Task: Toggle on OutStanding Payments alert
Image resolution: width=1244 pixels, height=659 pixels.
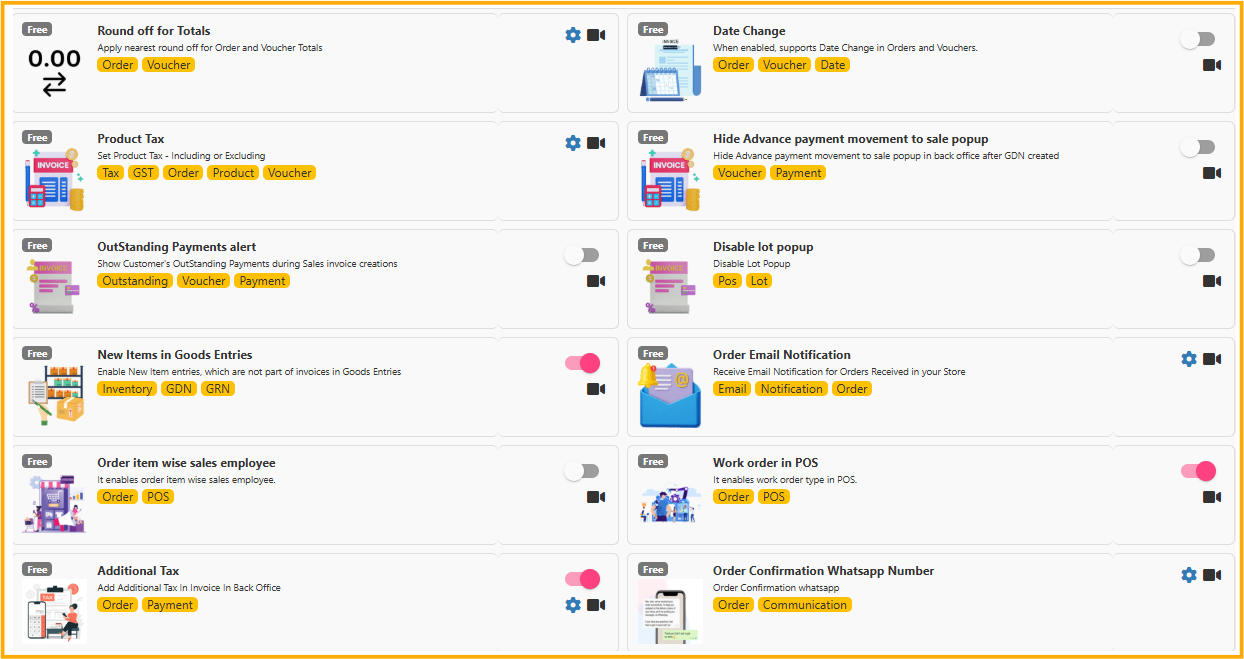Action: click(x=582, y=255)
